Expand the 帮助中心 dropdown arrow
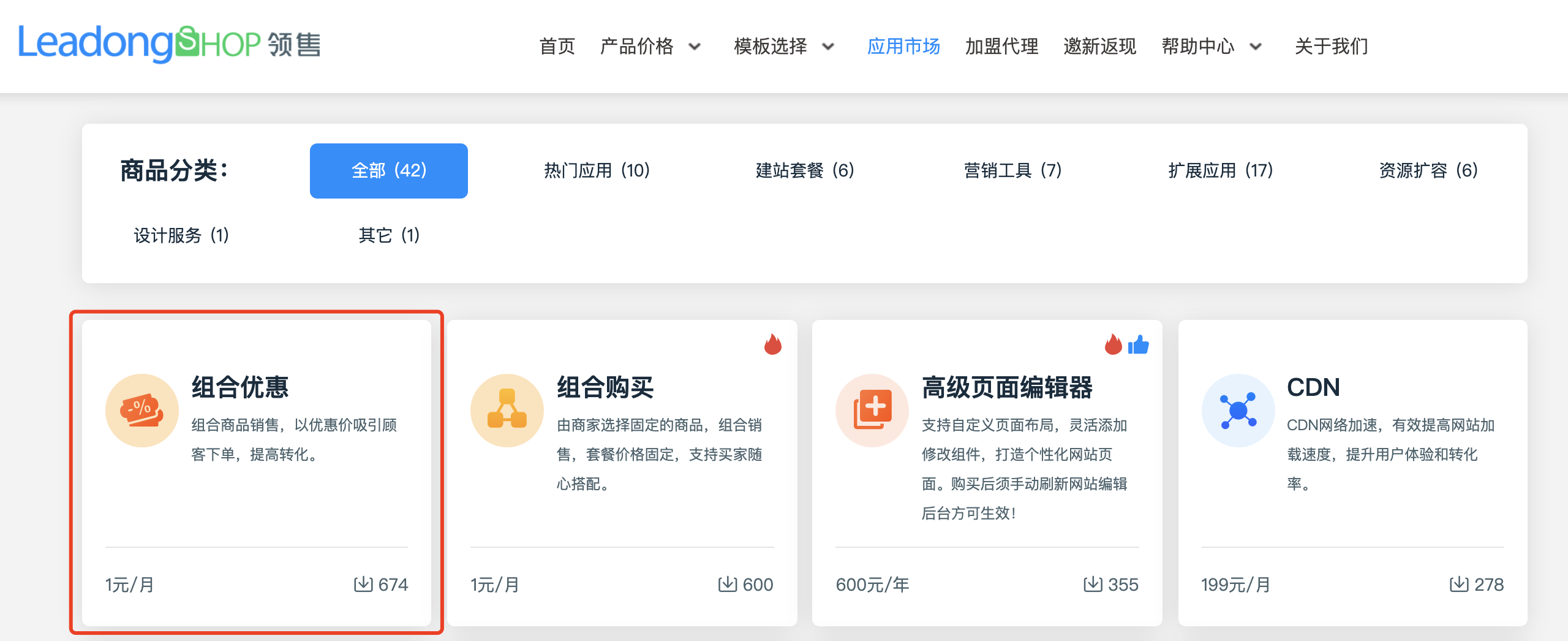 (1256, 47)
